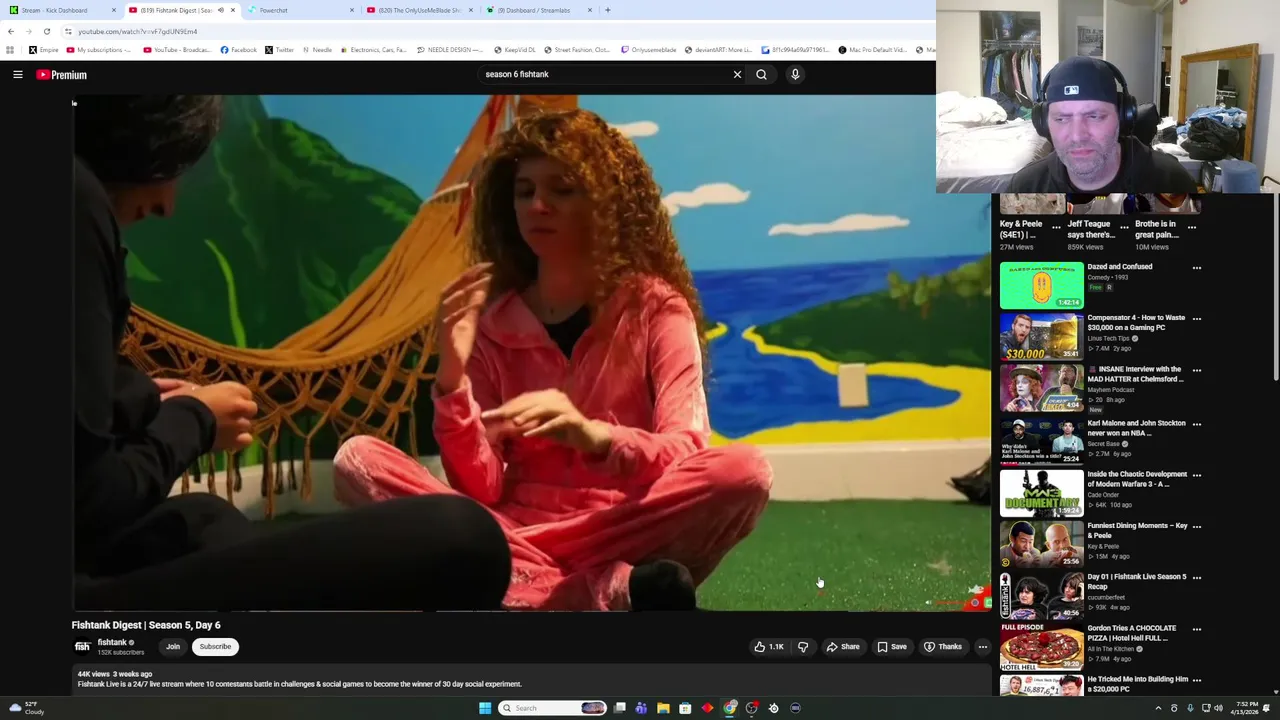The image size is (1280, 720).
Task: Open options for Mad Hatter interview
Action: [x=1197, y=370]
